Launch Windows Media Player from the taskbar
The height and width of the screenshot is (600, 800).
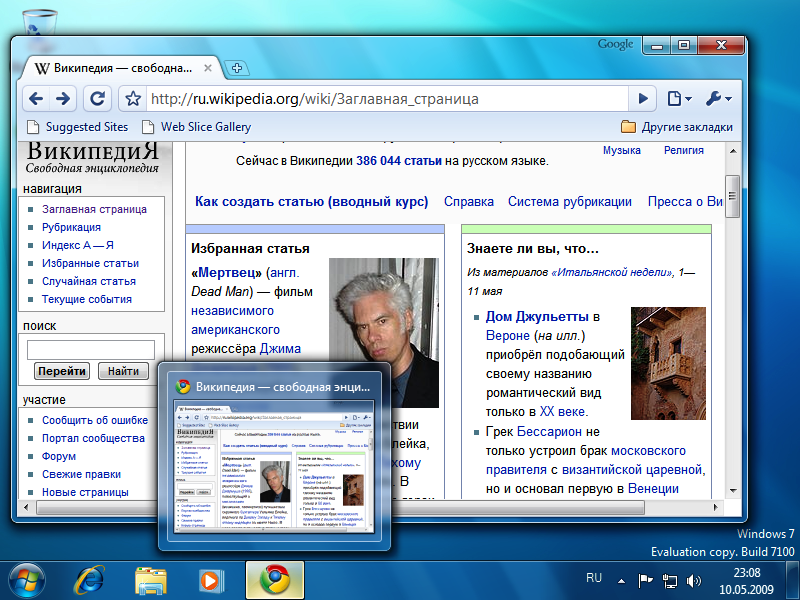(x=211, y=581)
